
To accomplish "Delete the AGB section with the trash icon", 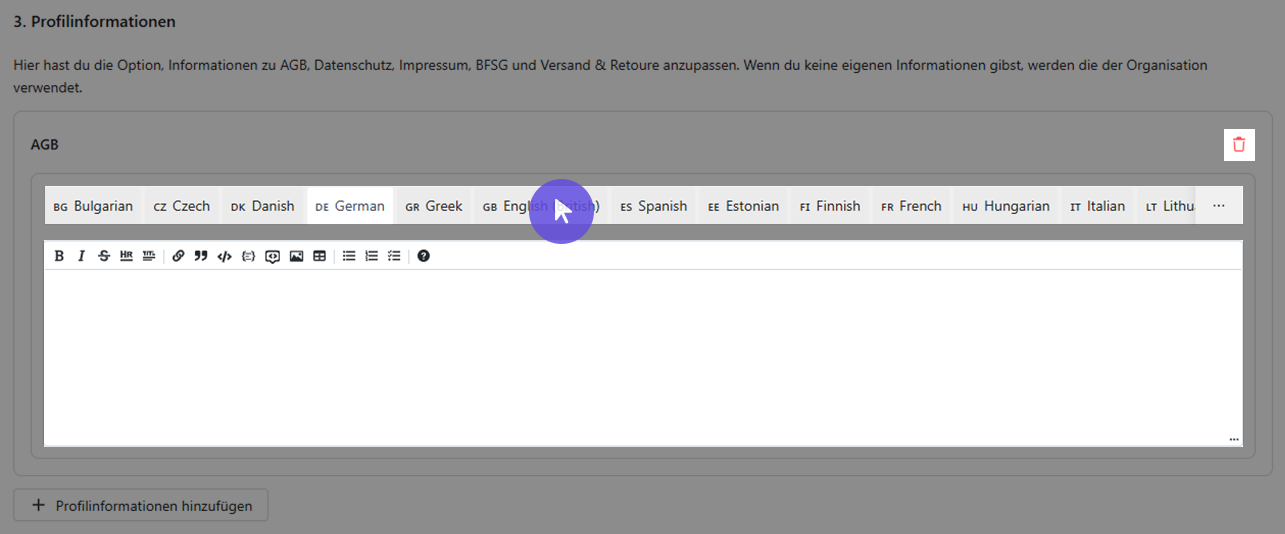I will [1239, 144].
